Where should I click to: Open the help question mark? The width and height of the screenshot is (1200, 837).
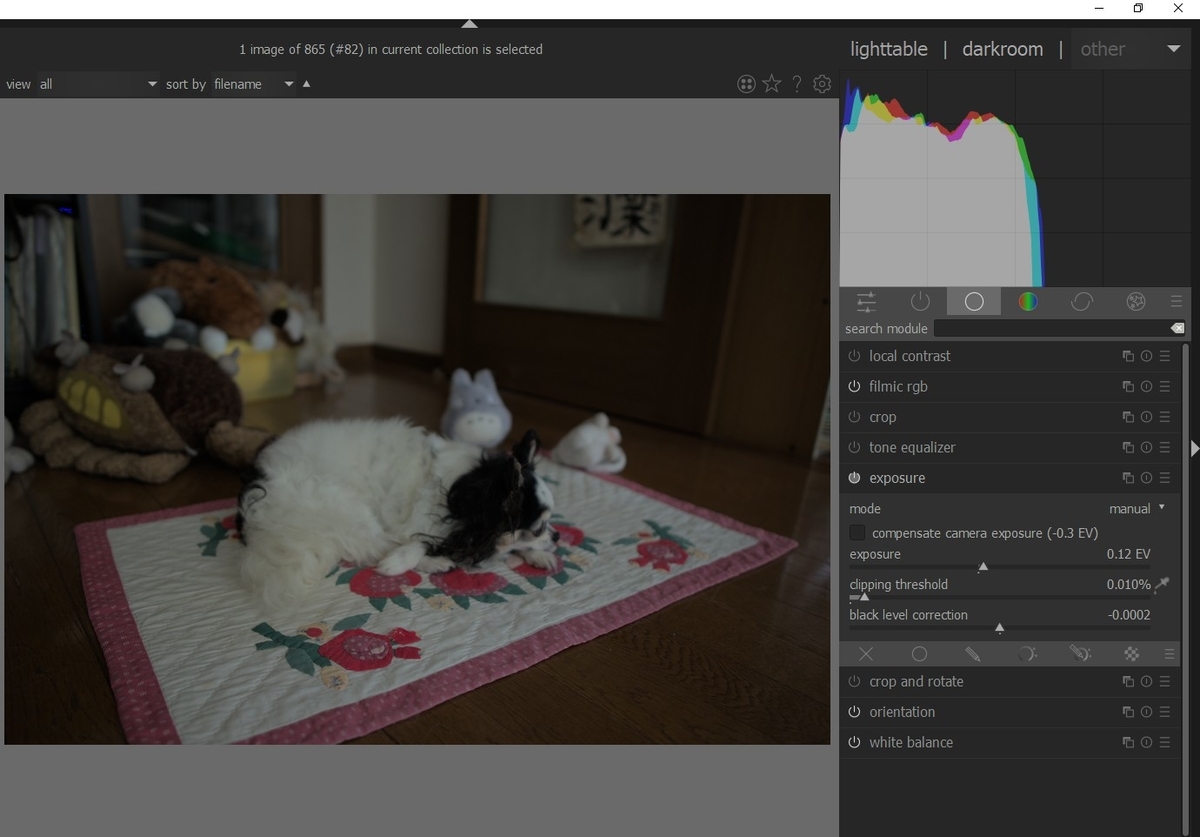coord(797,84)
